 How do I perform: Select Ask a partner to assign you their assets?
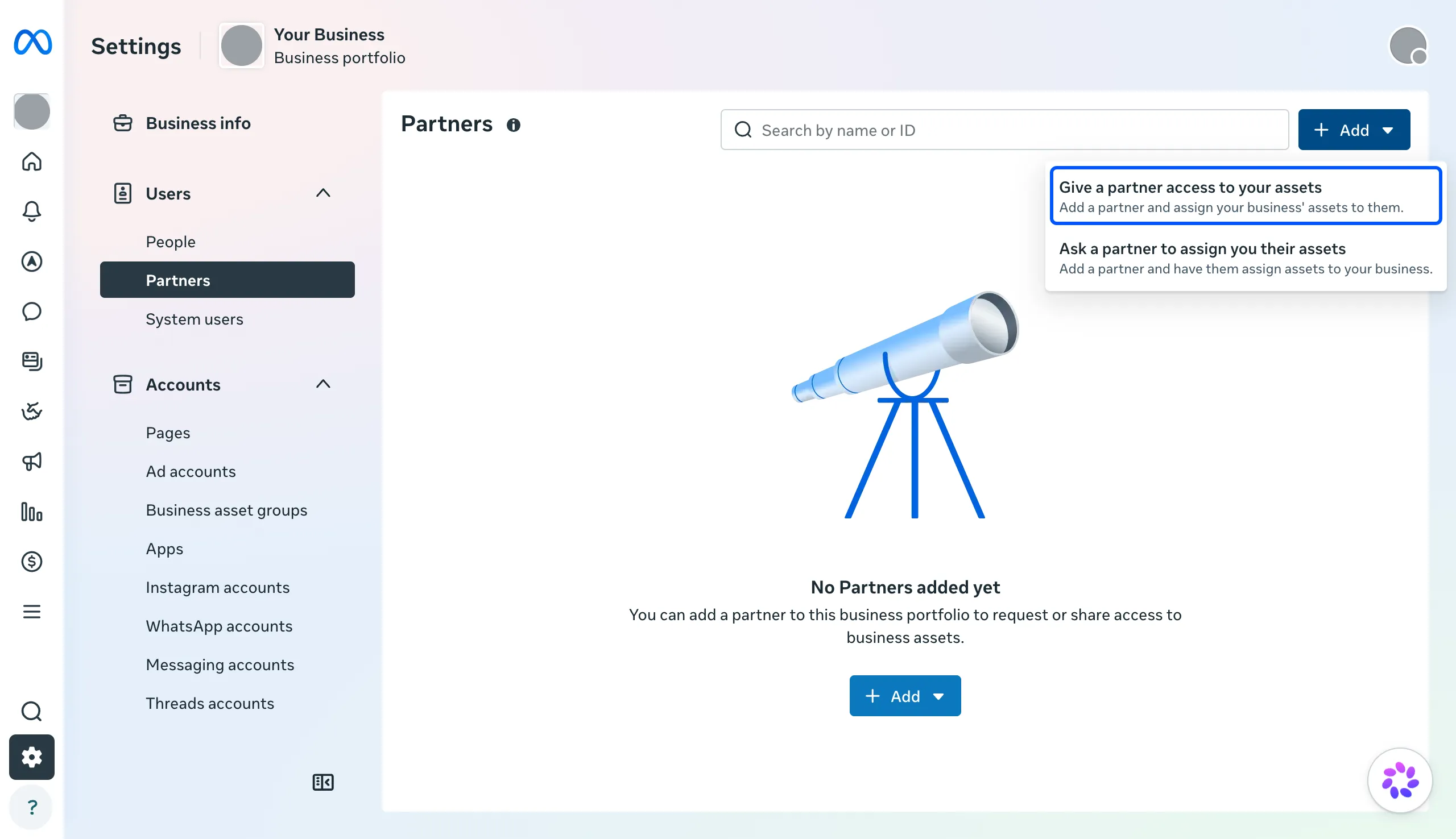point(1246,258)
